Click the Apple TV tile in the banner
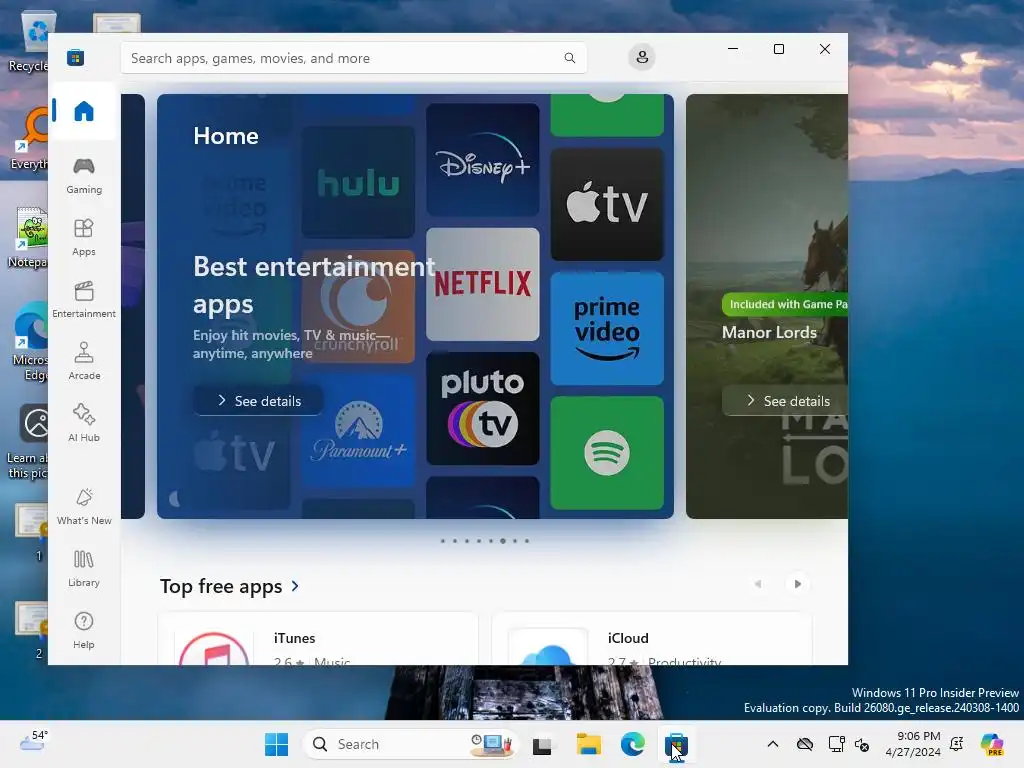 coord(607,204)
